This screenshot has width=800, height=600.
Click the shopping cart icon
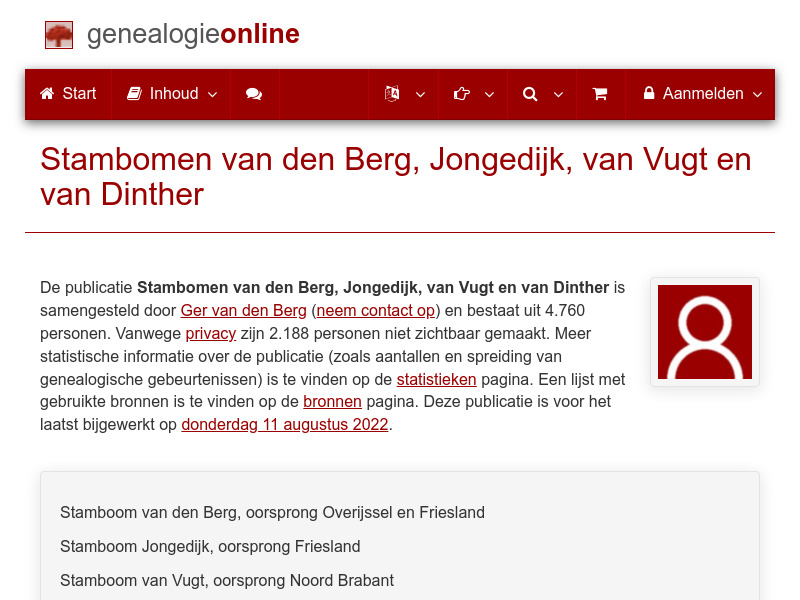(x=600, y=93)
